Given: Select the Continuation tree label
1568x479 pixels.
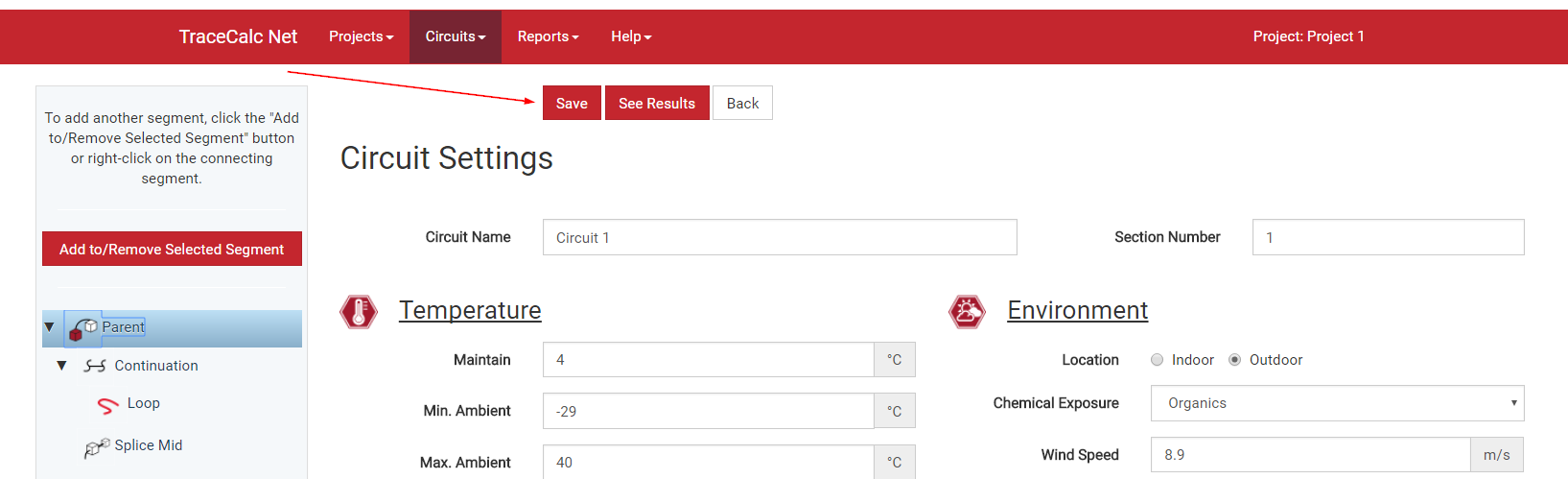Looking at the screenshot, I should pos(156,366).
